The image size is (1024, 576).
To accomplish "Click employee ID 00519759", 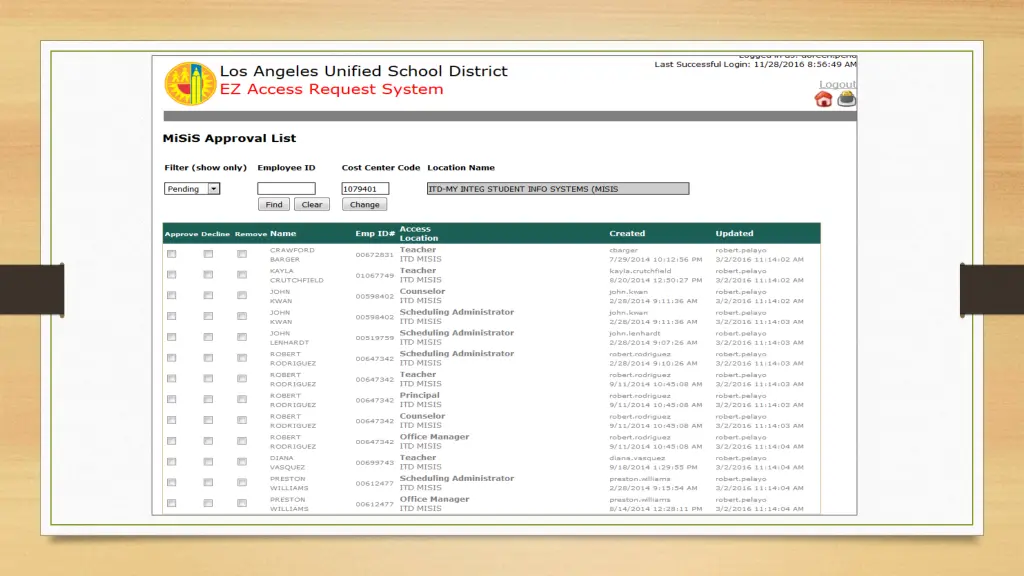I will pyautogui.click(x=375, y=338).
